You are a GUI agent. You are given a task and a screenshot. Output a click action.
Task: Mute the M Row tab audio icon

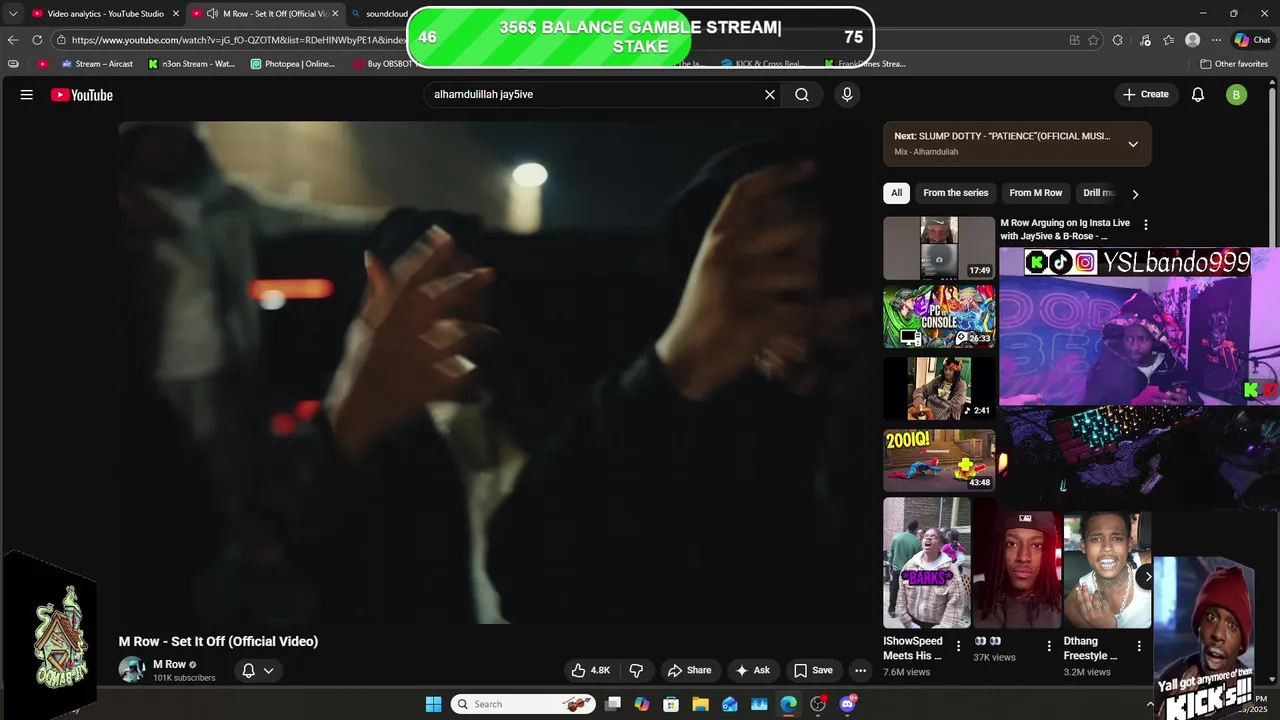pos(212,14)
